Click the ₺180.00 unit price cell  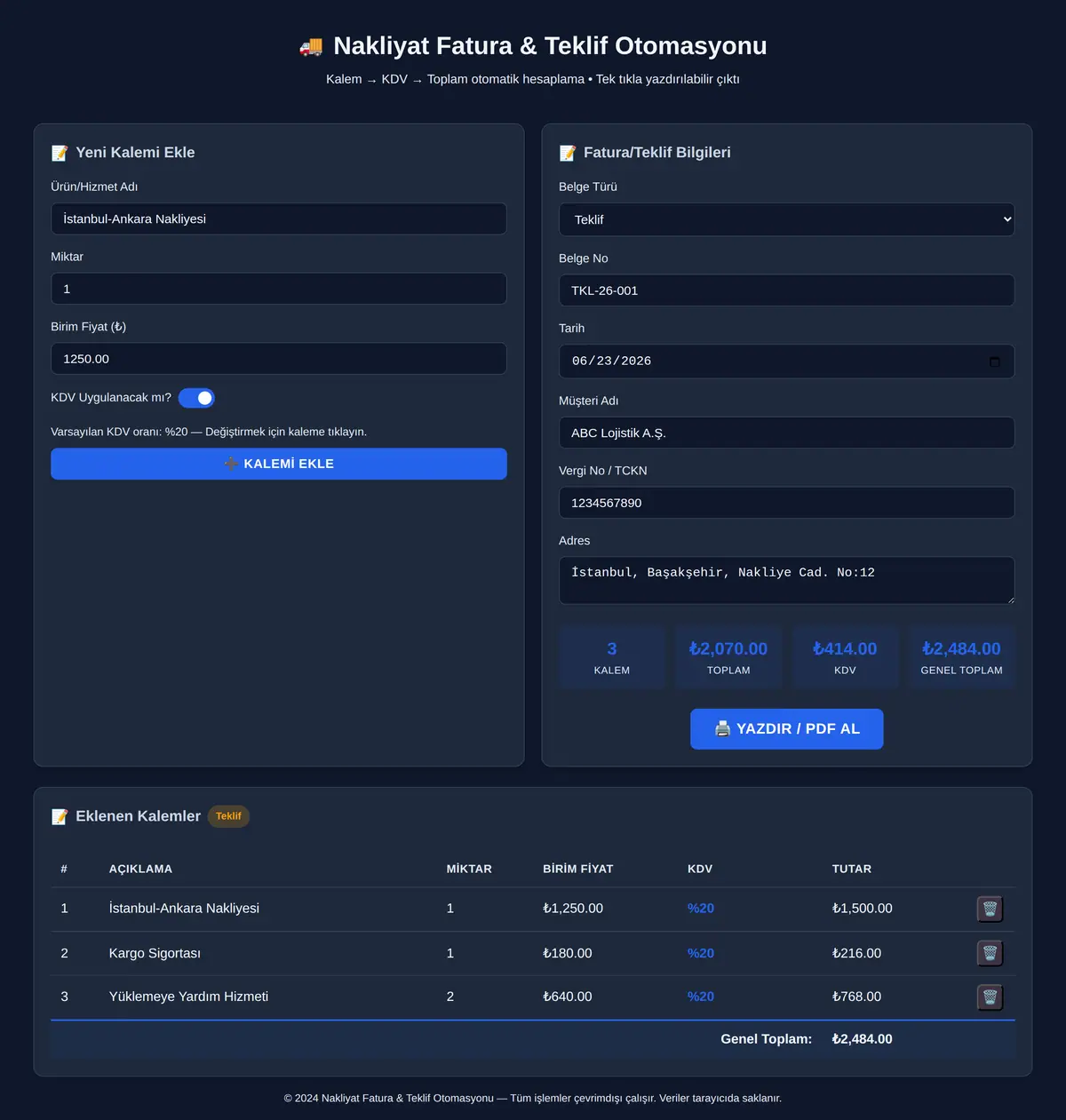(x=568, y=953)
